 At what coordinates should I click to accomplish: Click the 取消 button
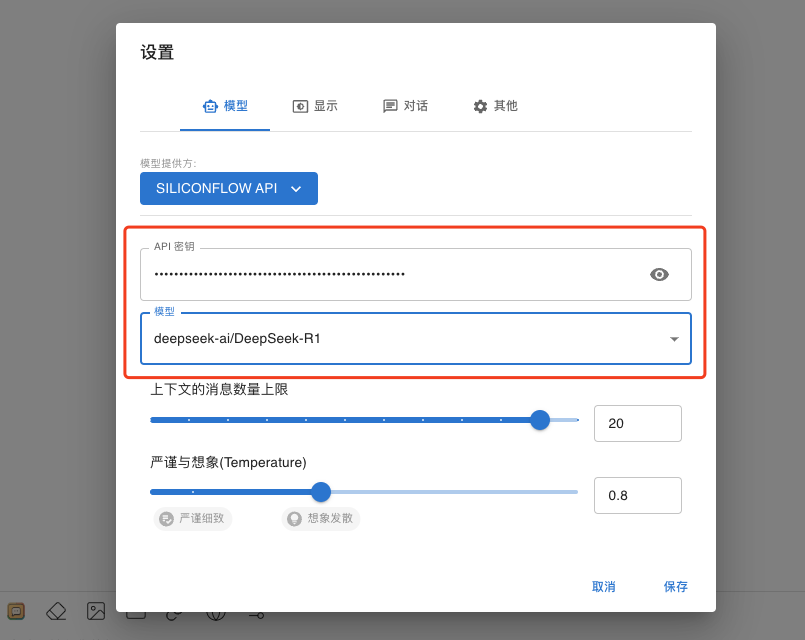coord(604,587)
